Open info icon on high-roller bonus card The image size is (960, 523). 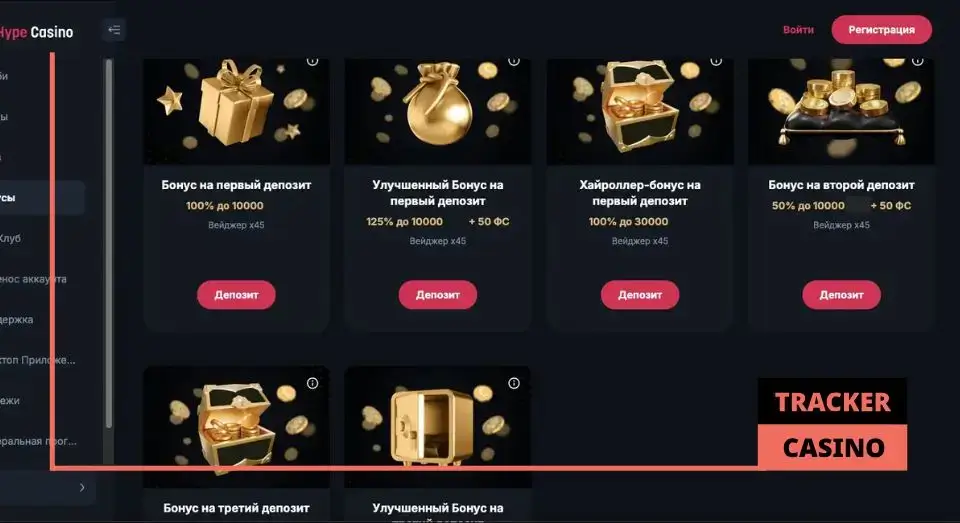pos(716,61)
